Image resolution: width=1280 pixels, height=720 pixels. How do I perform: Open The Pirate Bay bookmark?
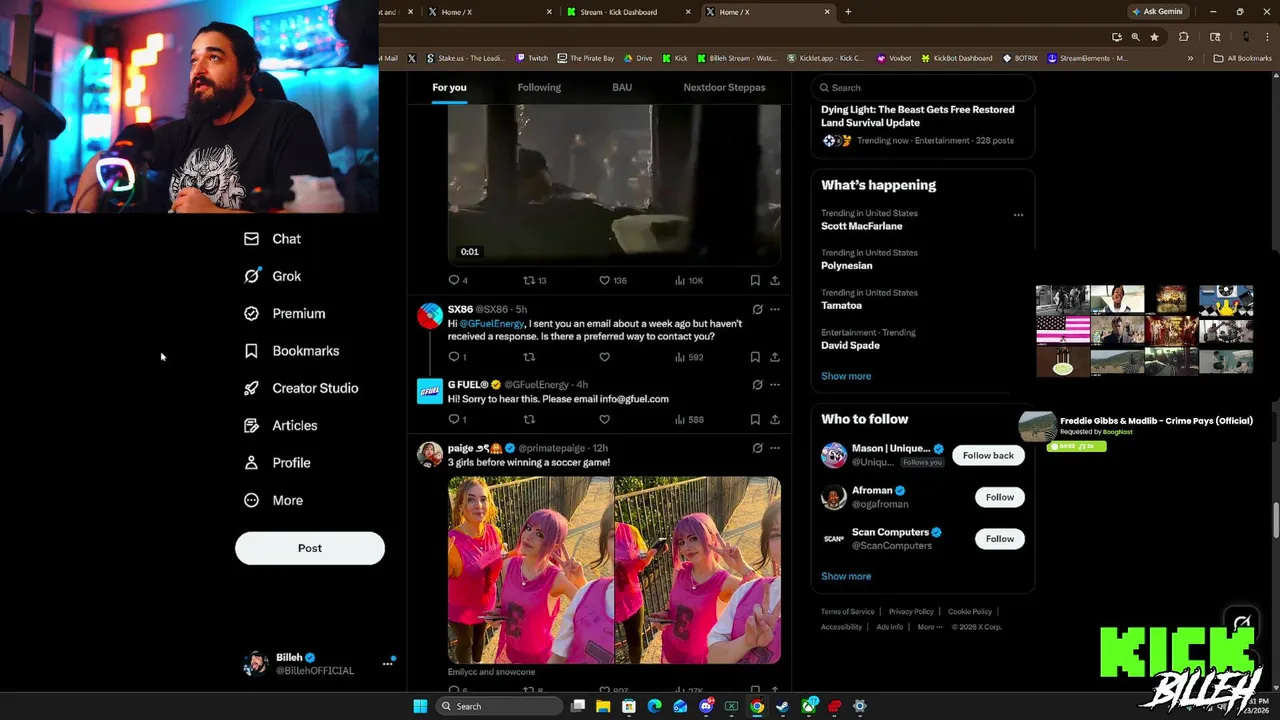pyautogui.click(x=585, y=58)
